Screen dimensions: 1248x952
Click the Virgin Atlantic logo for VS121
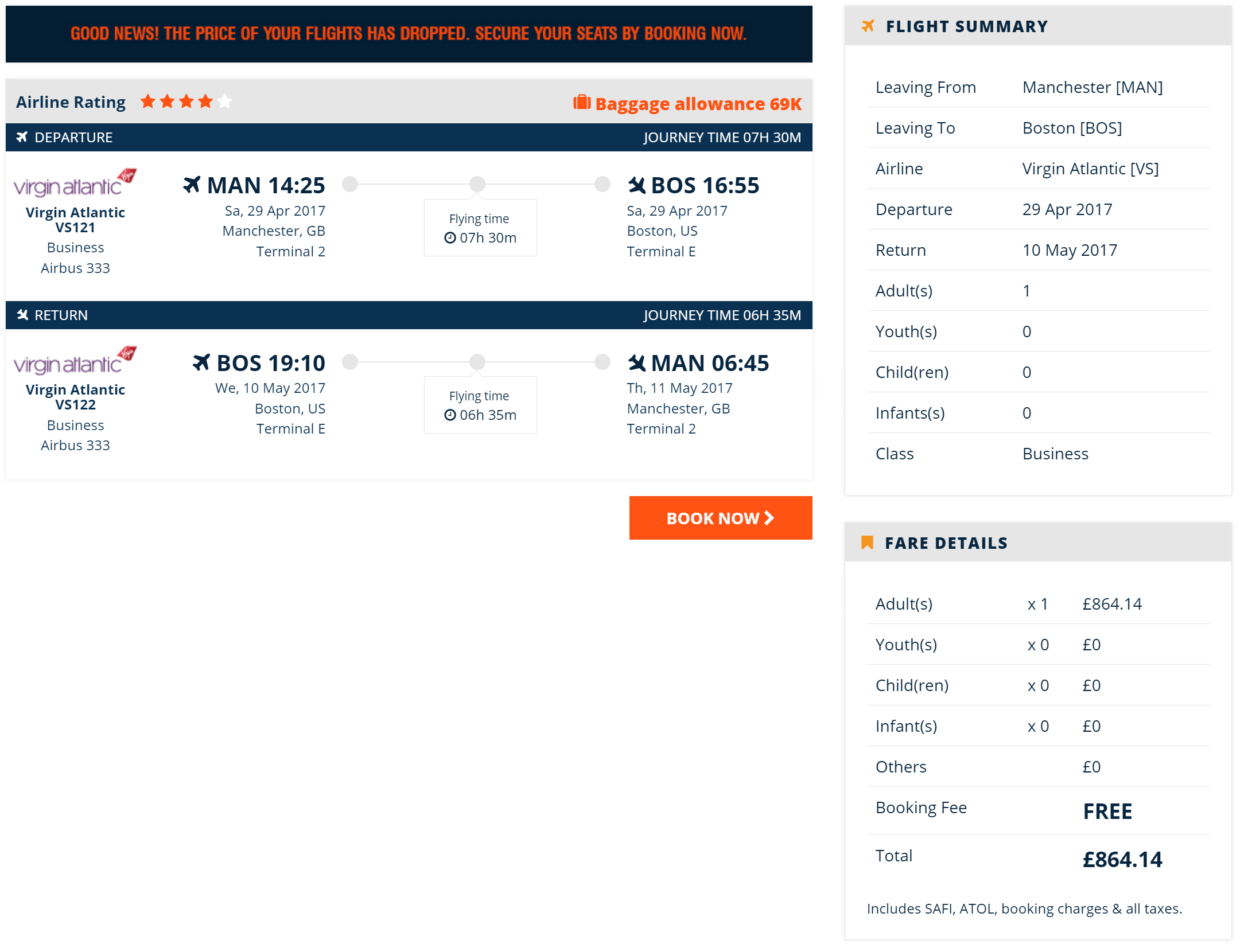tap(75, 183)
